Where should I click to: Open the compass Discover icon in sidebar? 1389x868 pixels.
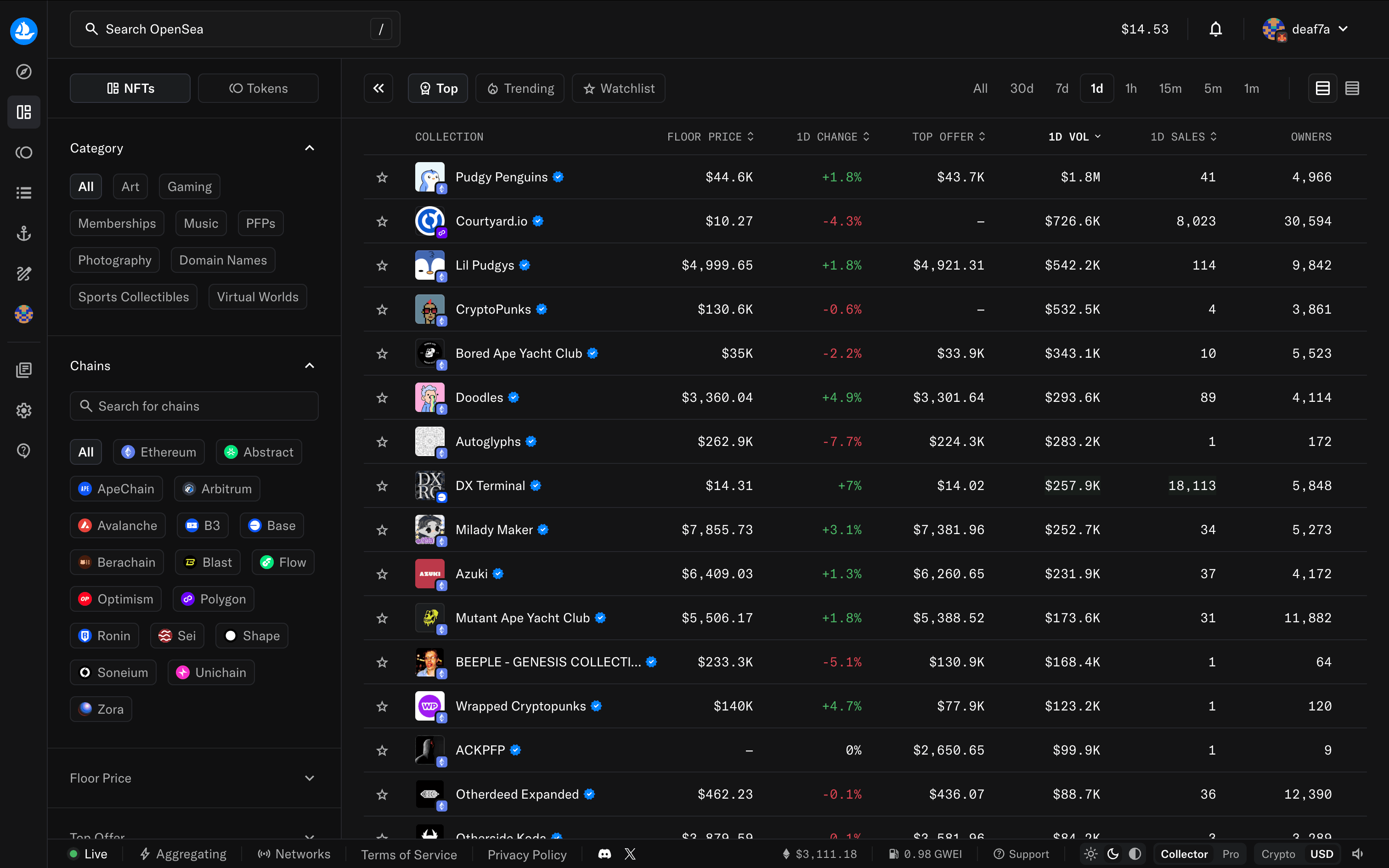tap(23, 72)
